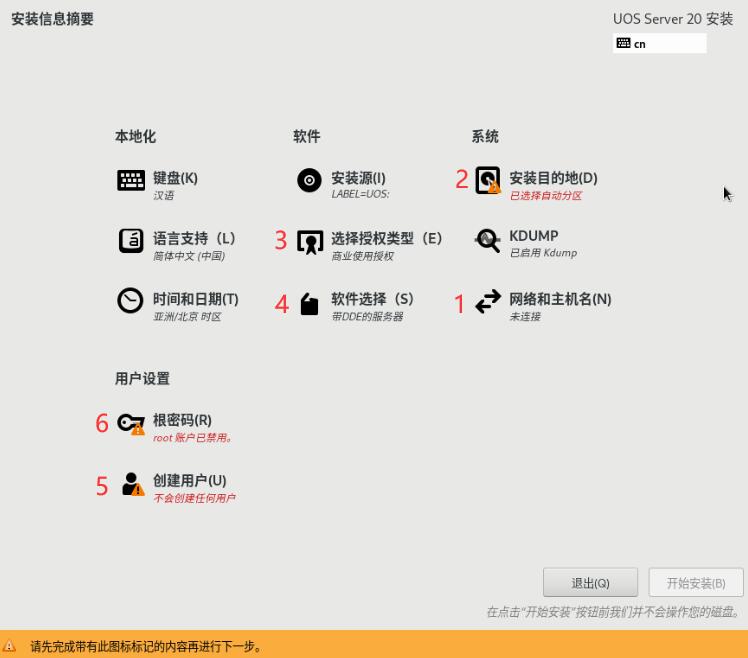Open the KDUMP magnifier icon
Screen dimensions: 748x658
(x=488, y=241)
